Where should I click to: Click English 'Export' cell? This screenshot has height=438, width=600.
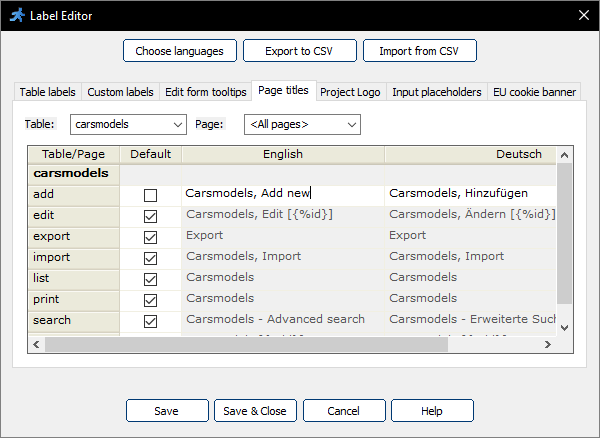pyautogui.click(x=283, y=238)
